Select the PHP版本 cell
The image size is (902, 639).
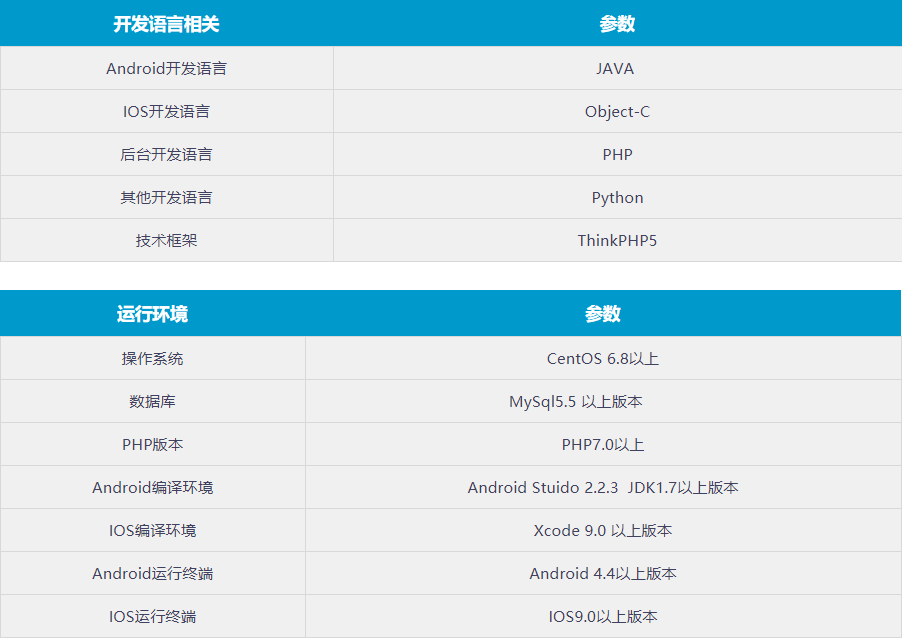coord(152,444)
